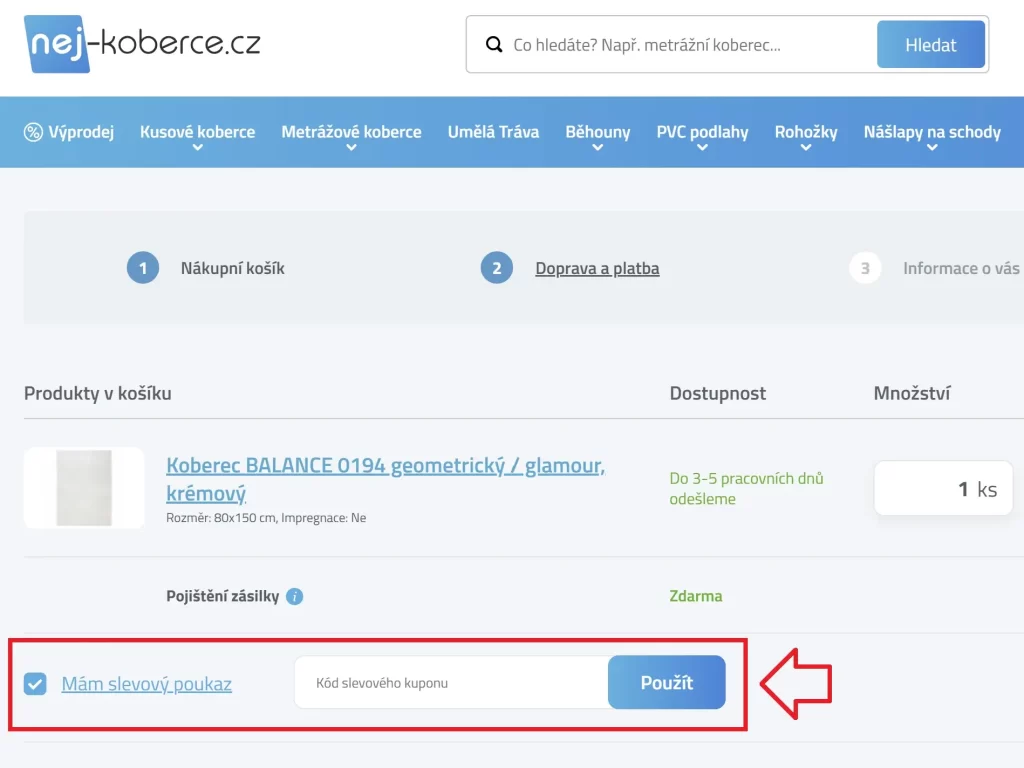The width and height of the screenshot is (1024, 768).
Task: Click step 2 Doprava a platba circle icon
Action: (496, 268)
